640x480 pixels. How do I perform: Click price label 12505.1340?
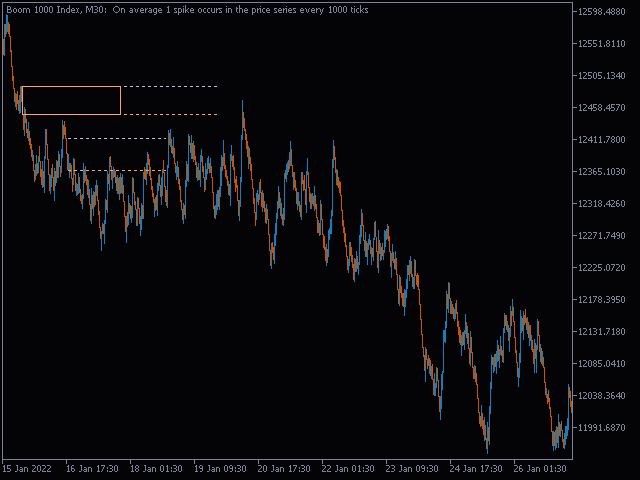point(601,76)
